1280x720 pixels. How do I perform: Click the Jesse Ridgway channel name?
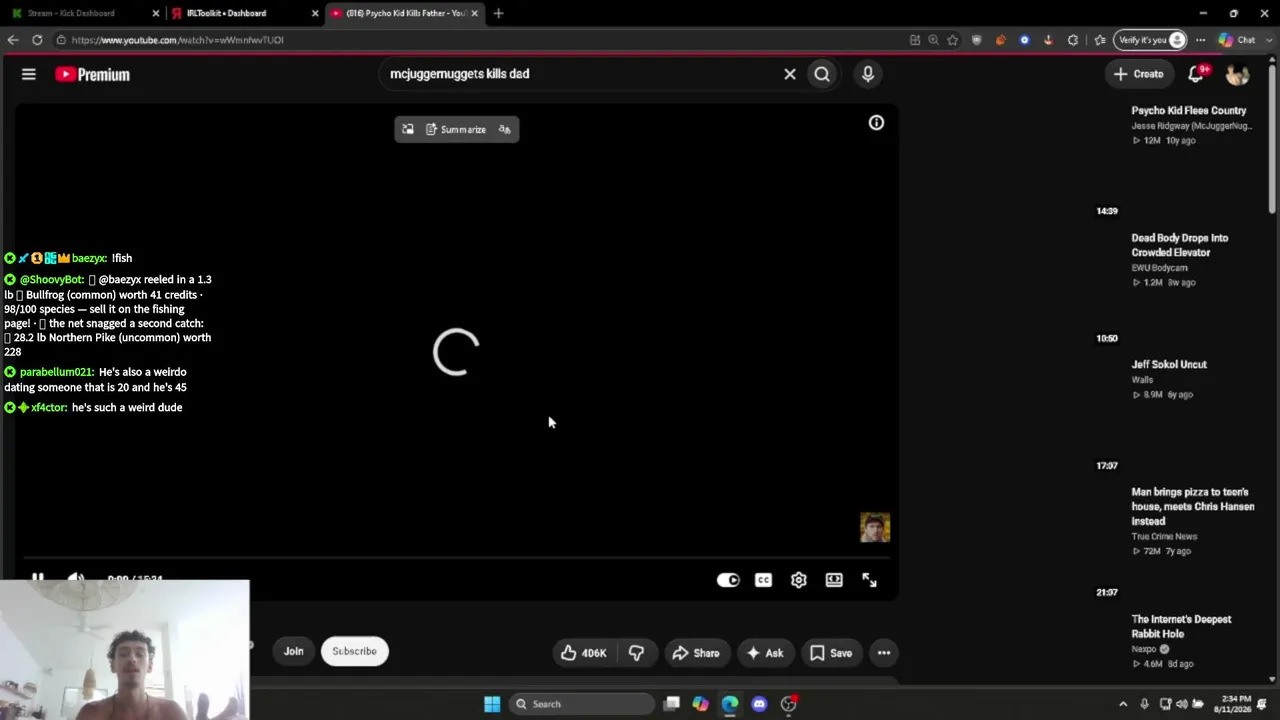pyautogui.click(x=1191, y=126)
